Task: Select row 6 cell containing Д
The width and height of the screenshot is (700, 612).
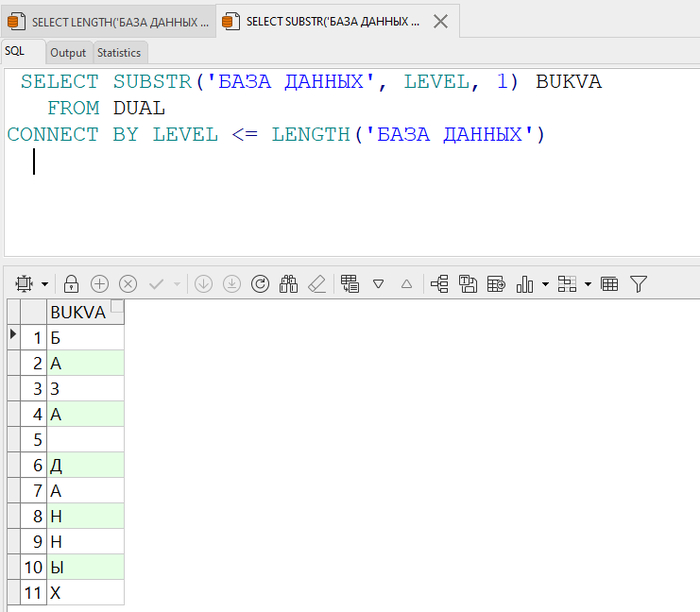Action: point(85,465)
